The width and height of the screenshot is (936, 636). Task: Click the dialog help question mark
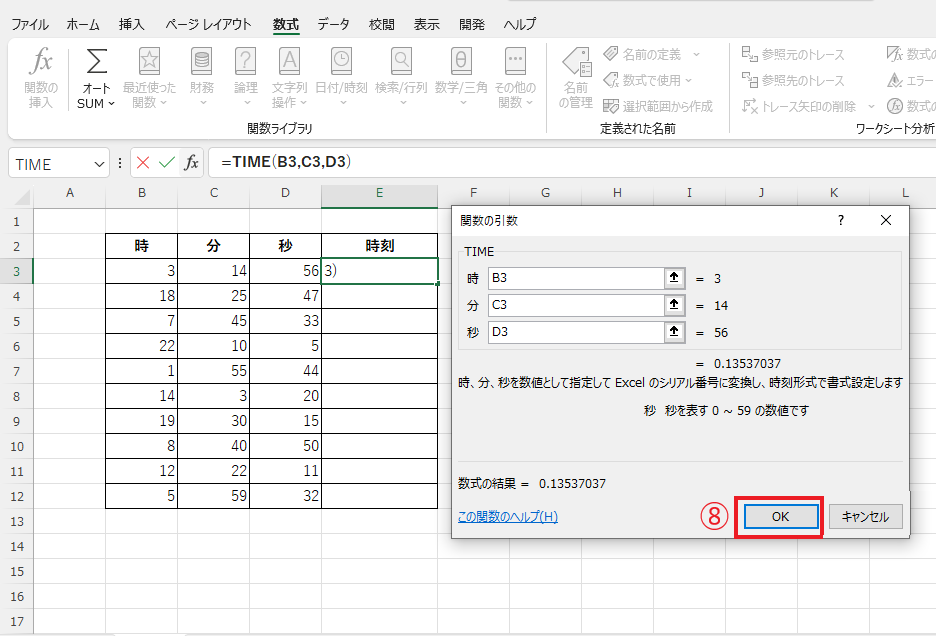click(840, 220)
